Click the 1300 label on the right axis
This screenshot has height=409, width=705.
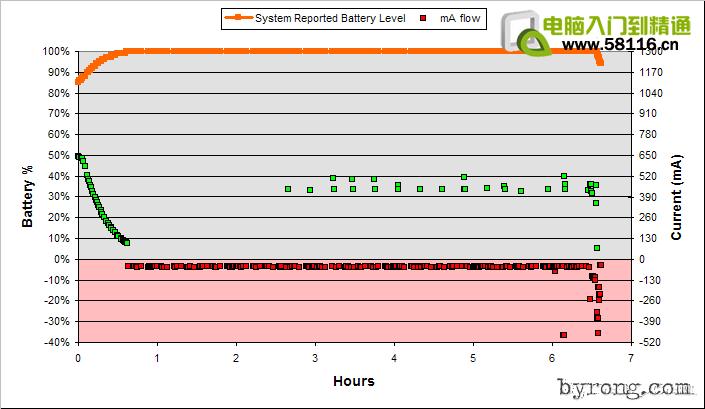click(651, 52)
